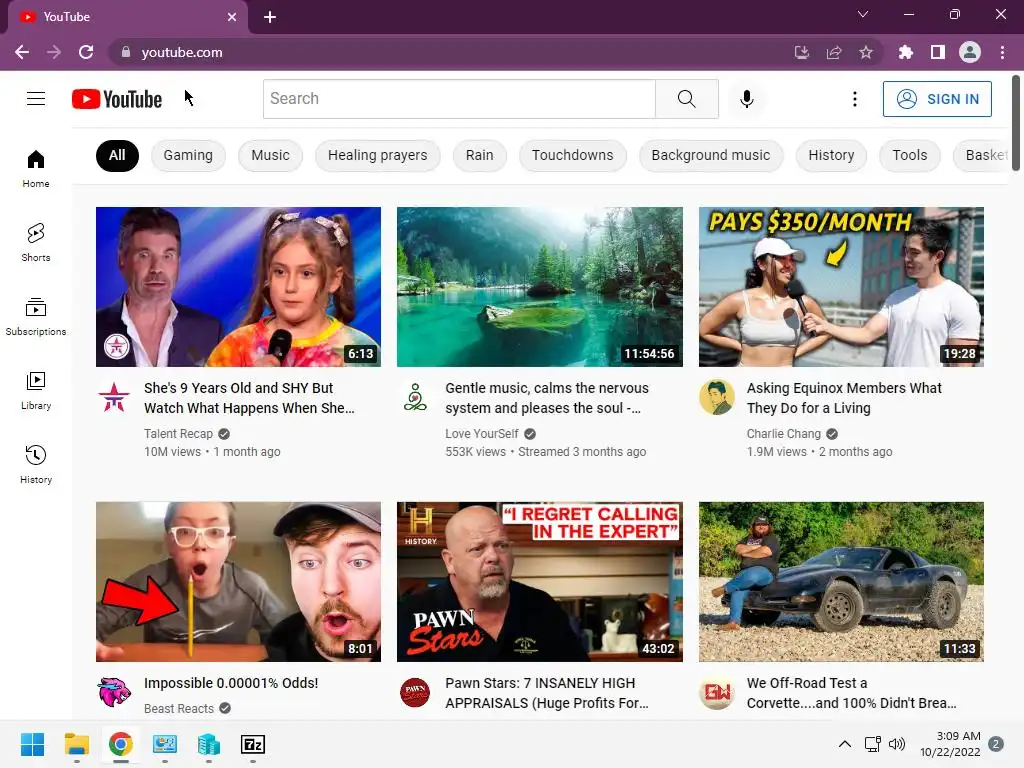The height and width of the screenshot is (768, 1024).
Task: Open Chrome three-dot menu
Action: click(1002, 52)
